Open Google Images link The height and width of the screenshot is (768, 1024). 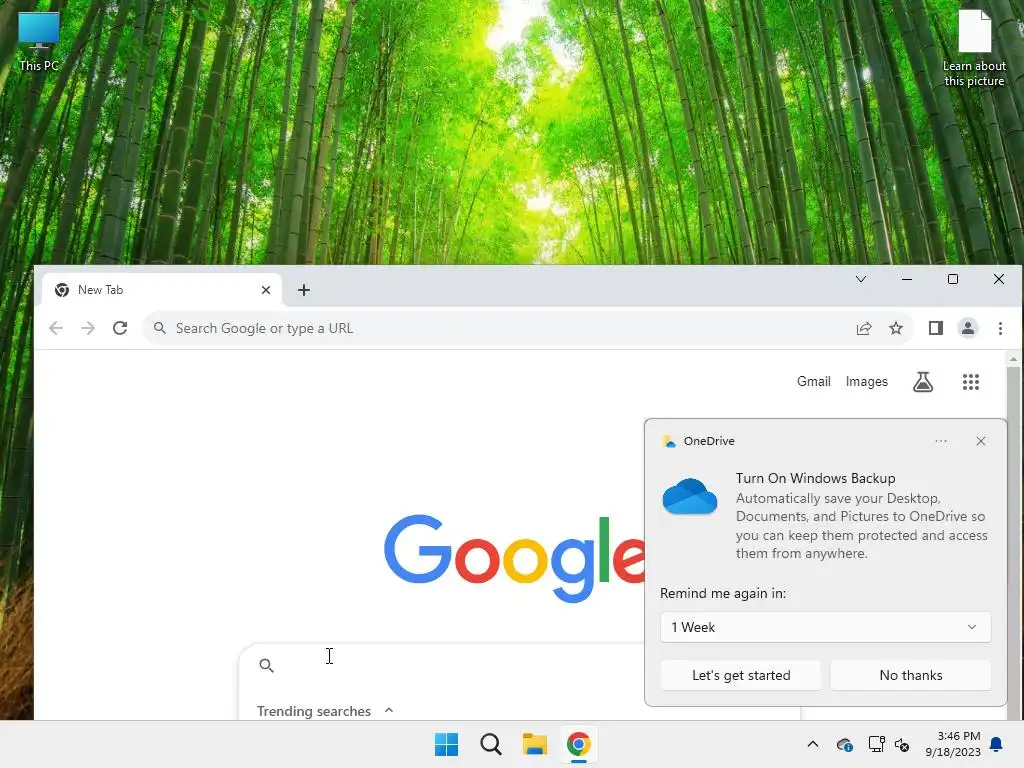[867, 381]
